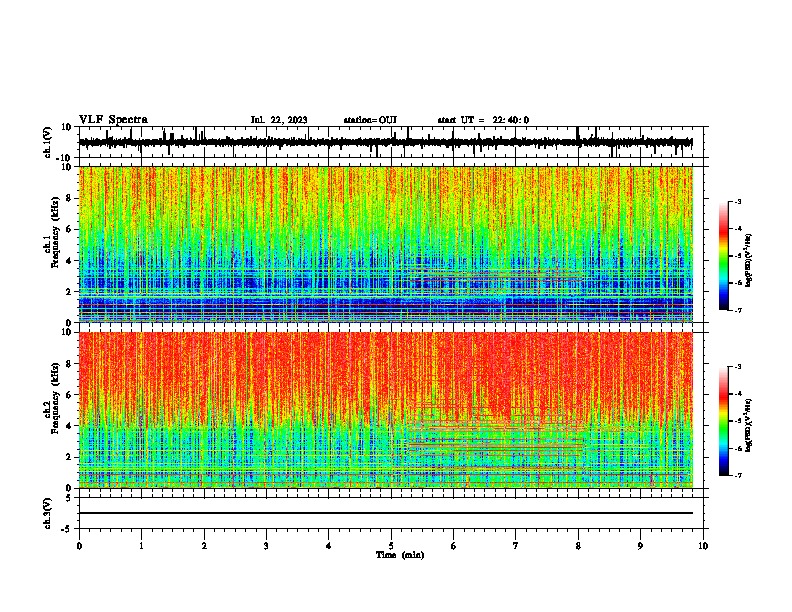Click the ch.3 flat voltage line

point(385,513)
